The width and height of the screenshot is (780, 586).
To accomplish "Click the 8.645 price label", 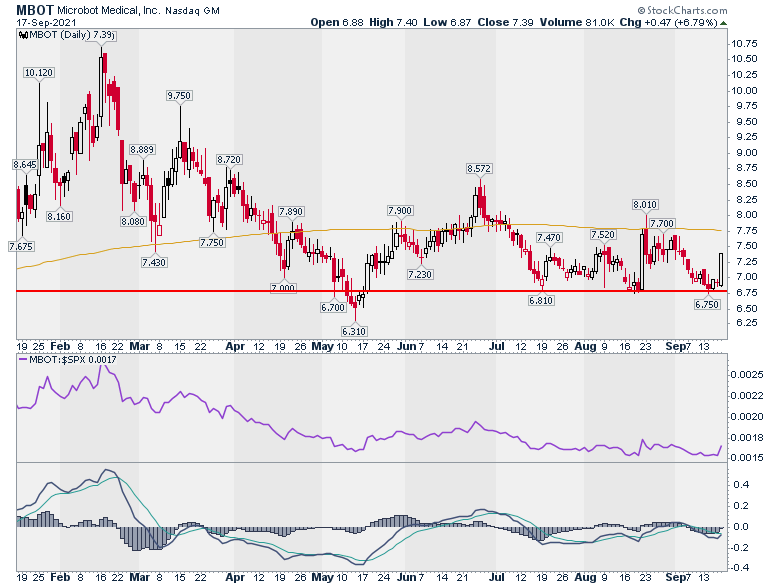I will coord(25,164).
